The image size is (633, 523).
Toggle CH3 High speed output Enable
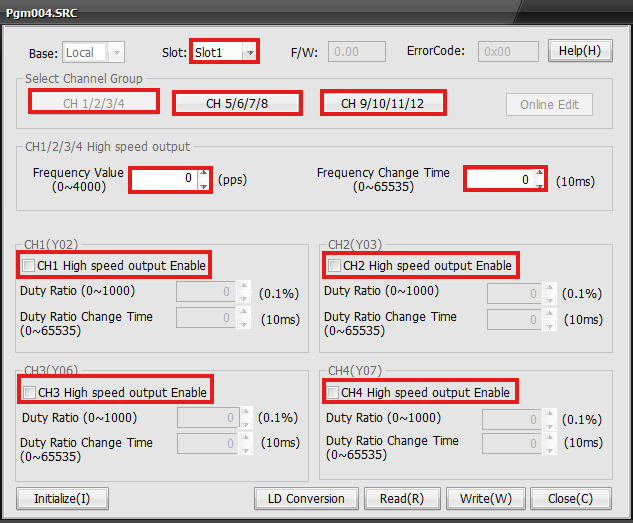[29, 392]
